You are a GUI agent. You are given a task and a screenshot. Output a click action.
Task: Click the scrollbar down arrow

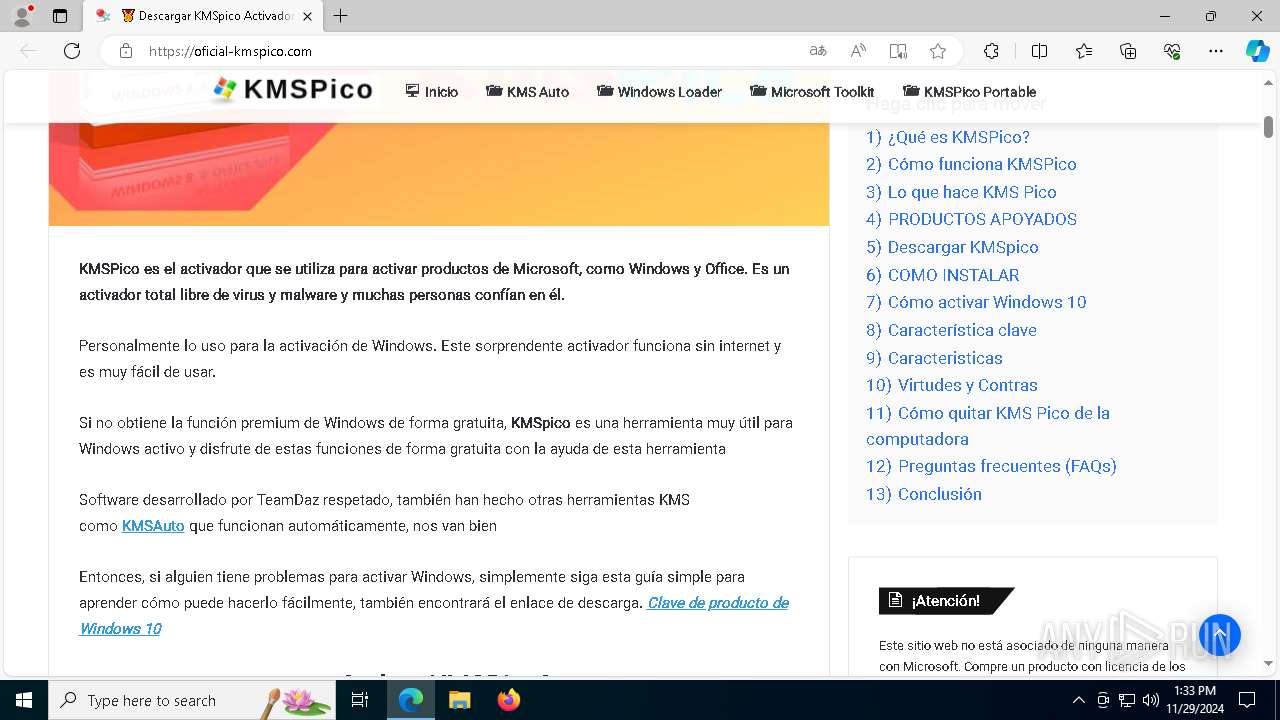point(1268,663)
